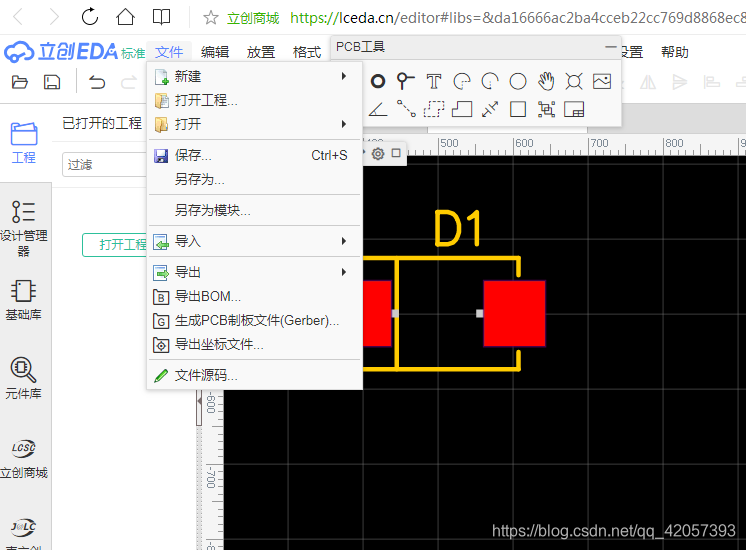Viewport: 746px width, 550px height.
Task: Select the D1 designator text on canvas
Action: coord(458,229)
